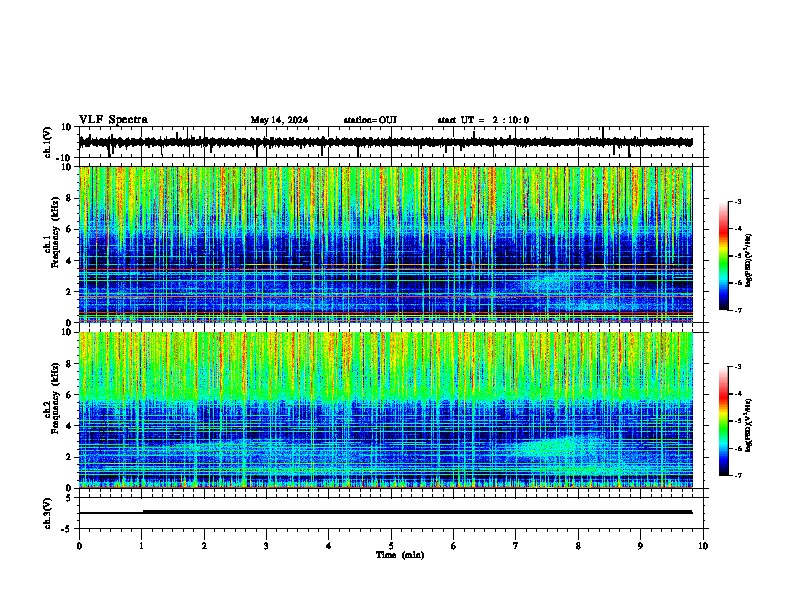Screen dimensions: 792x612
Task: Click the ch.1(V) axis "-10" tick label
Action: (65, 158)
